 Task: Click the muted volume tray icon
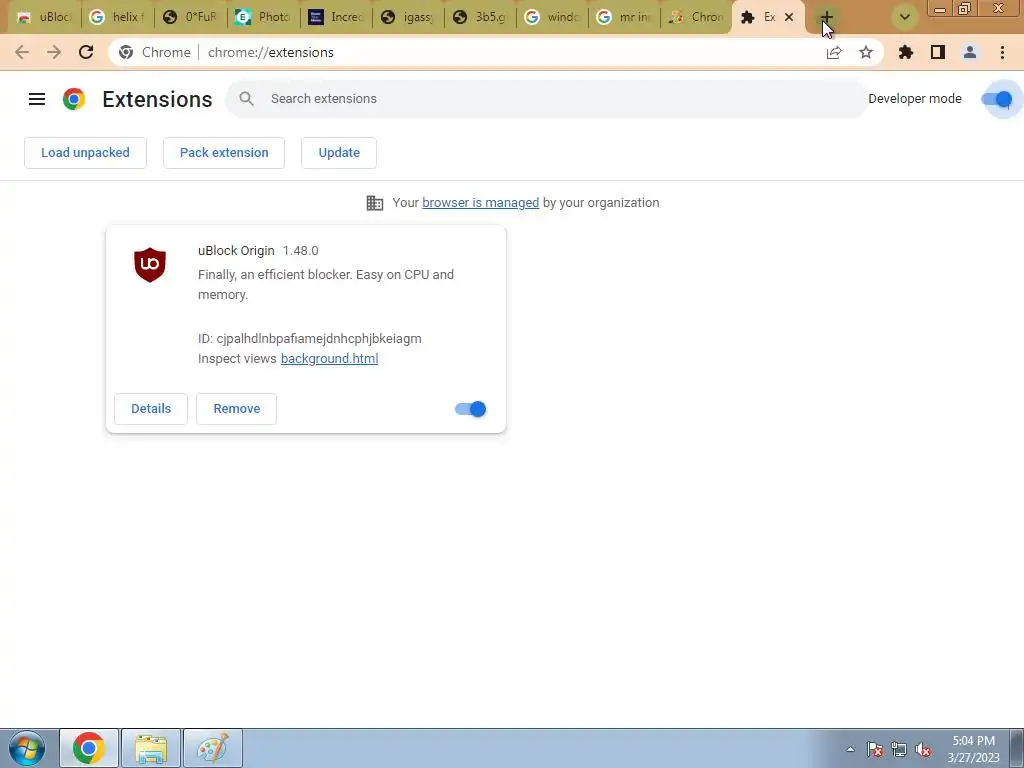923,750
